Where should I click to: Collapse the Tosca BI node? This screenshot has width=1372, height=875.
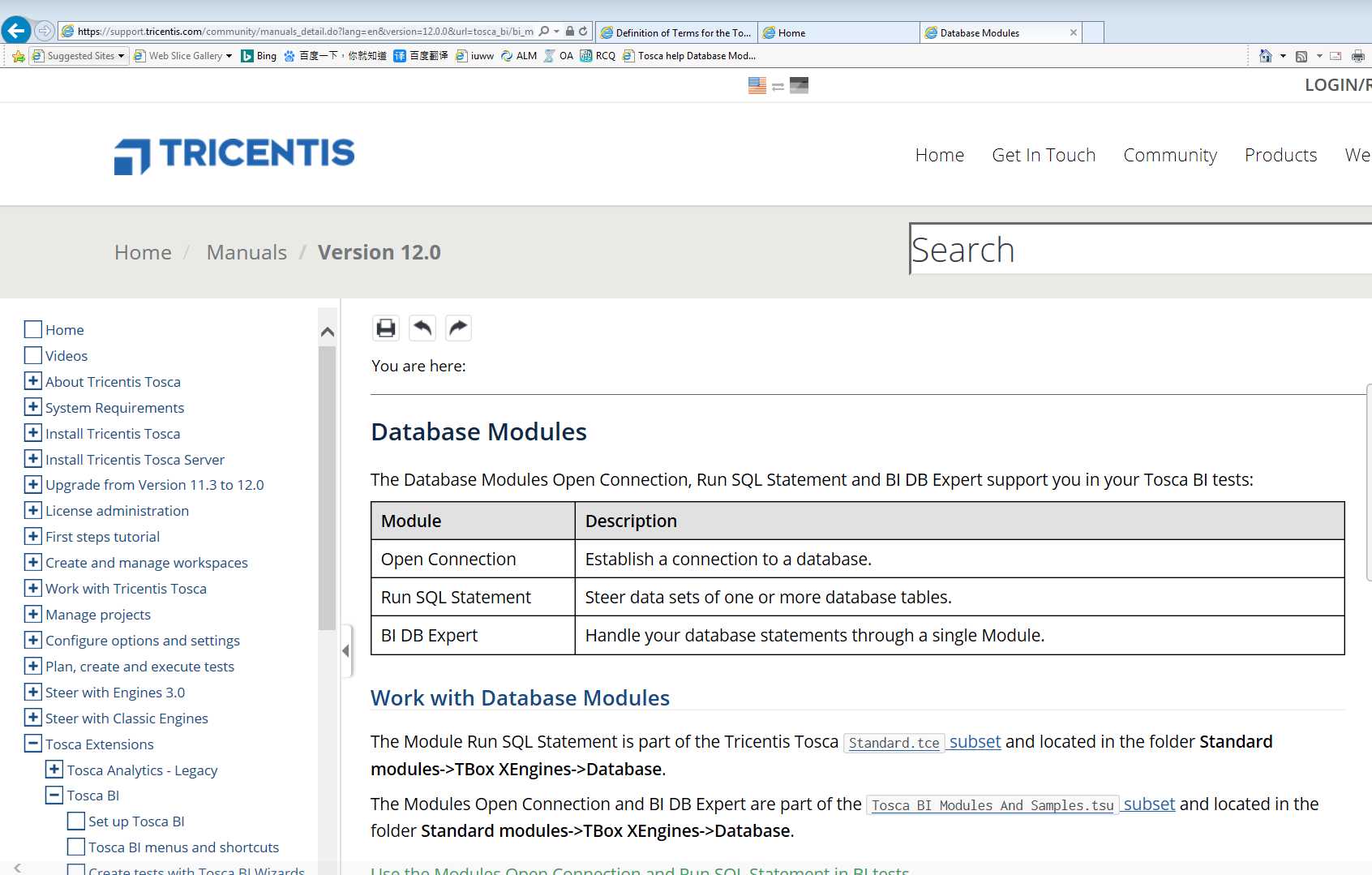(54, 795)
